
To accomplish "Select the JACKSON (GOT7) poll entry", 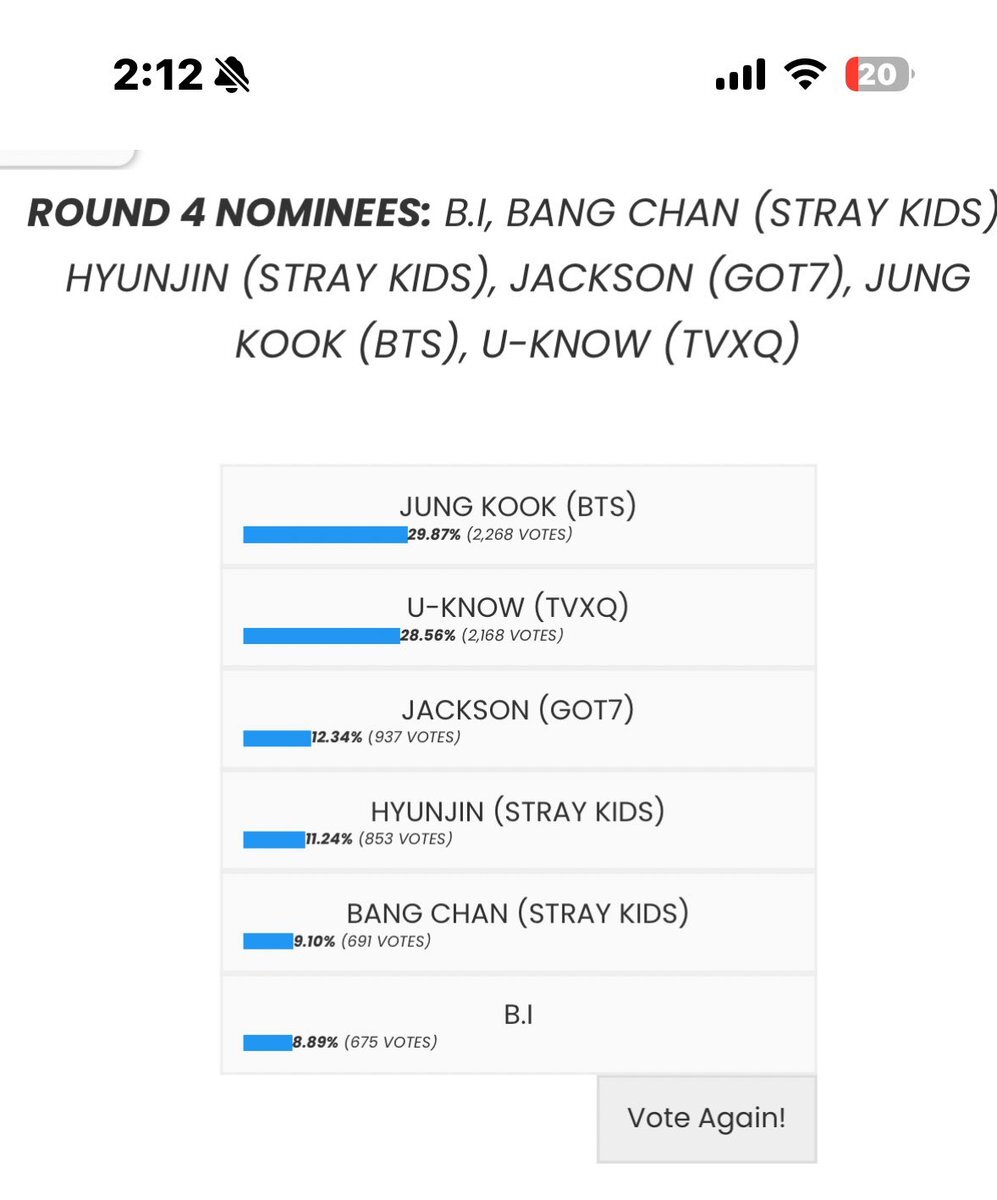I will (x=518, y=719).
